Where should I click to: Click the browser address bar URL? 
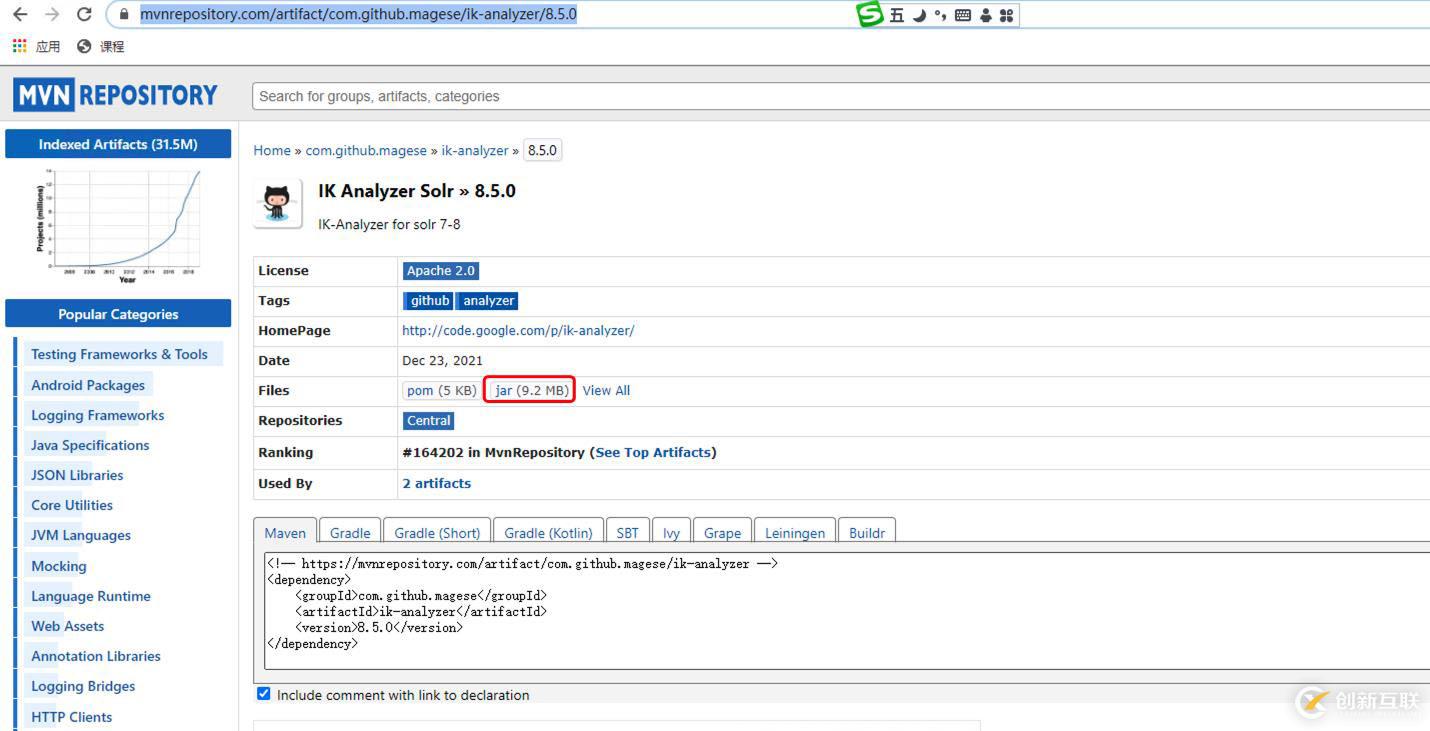[358, 14]
